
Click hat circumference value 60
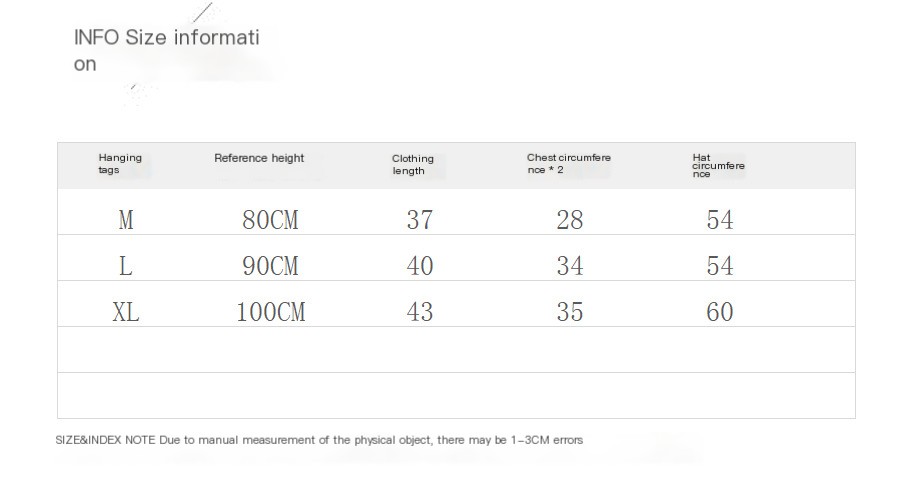(720, 312)
